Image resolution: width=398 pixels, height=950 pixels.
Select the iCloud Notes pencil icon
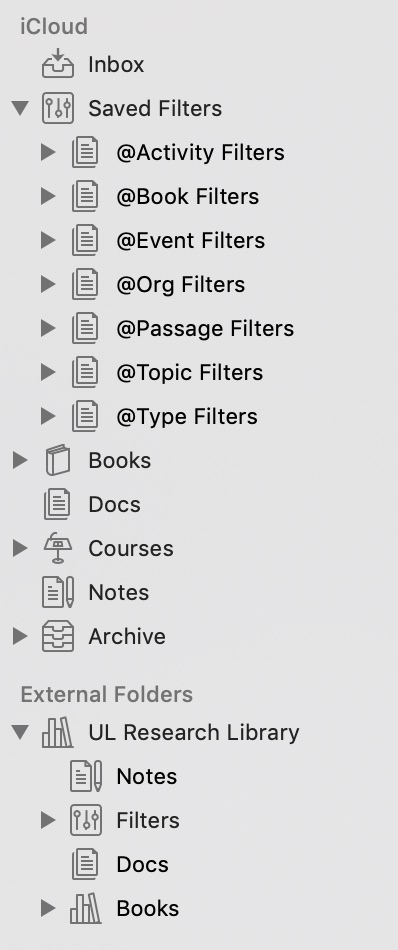[58, 593]
